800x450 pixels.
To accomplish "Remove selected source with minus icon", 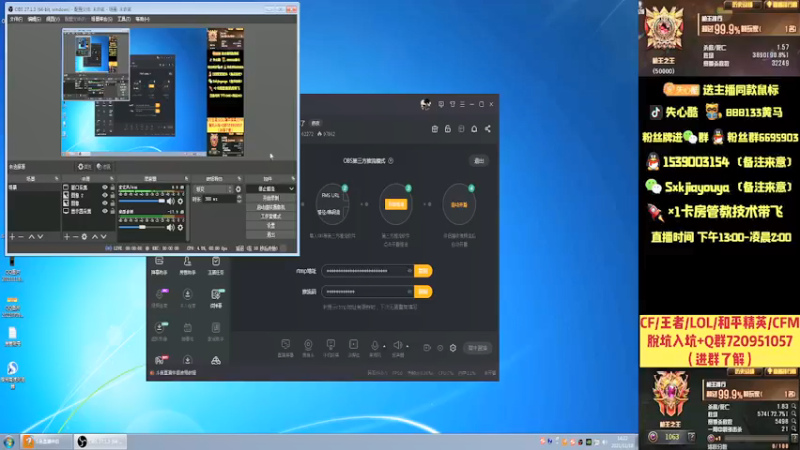I will tap(76, 237).
